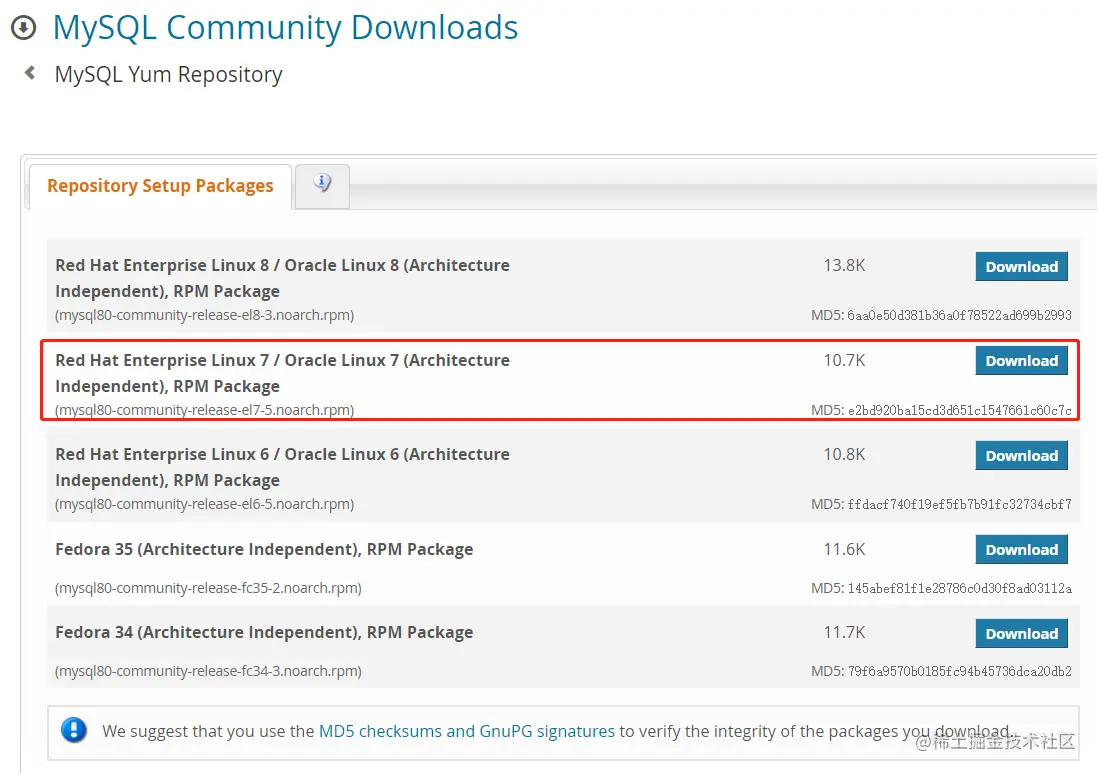Click the 11.7K file size value

pyautogui.click(x=844, y=632)
